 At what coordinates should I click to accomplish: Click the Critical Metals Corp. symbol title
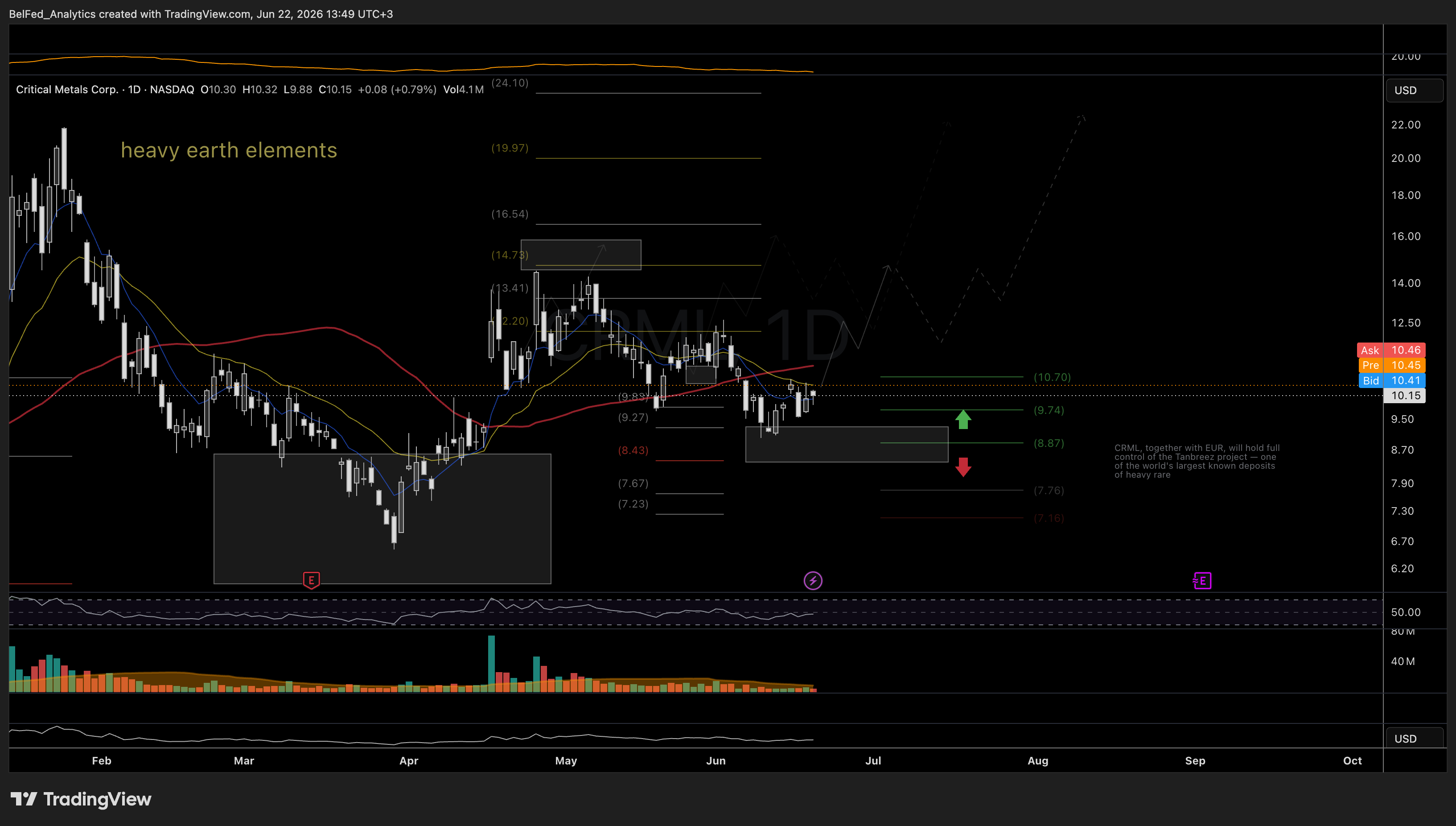[67, 90]
